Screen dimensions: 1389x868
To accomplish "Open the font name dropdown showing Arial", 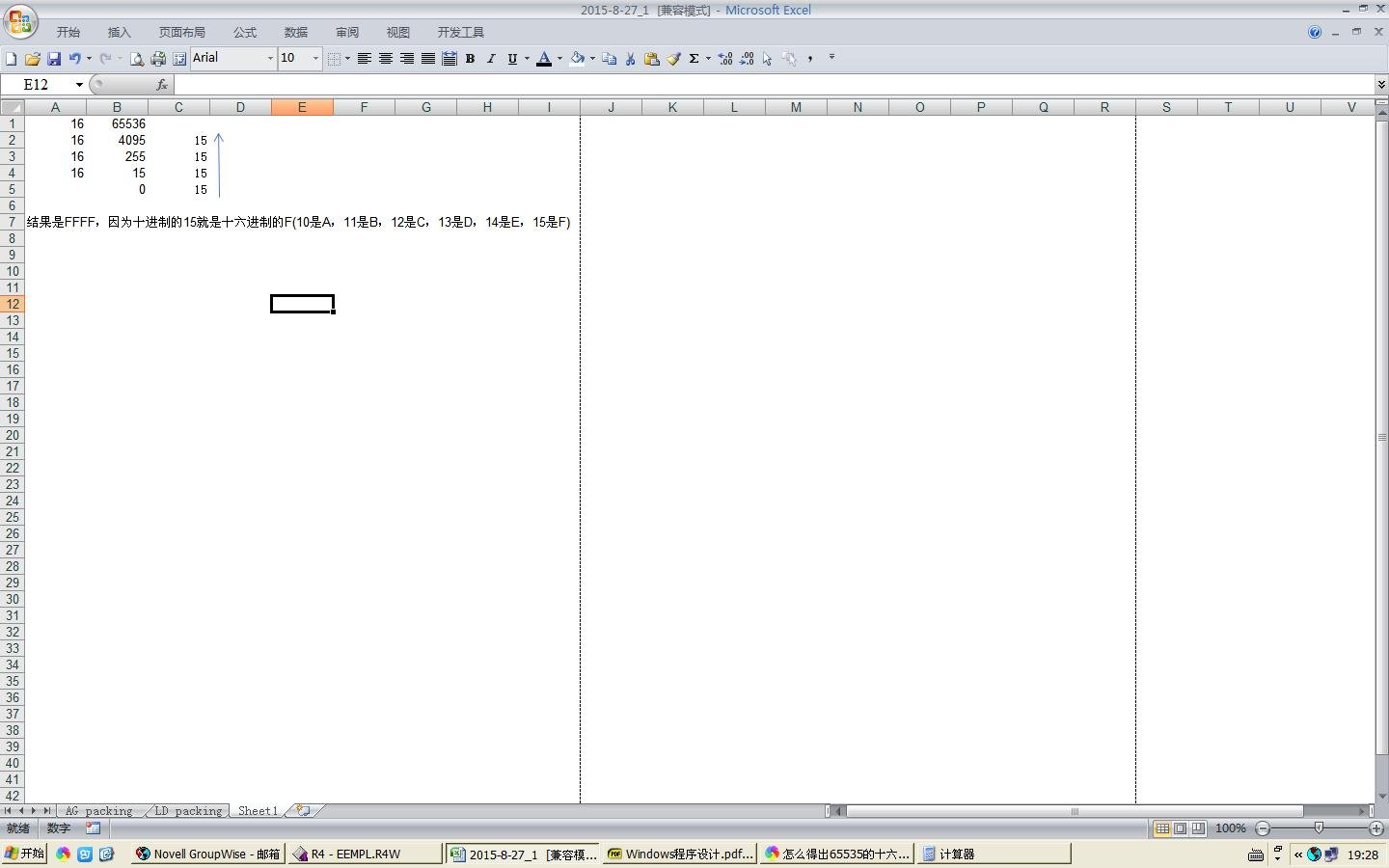I will click(270, 59).
